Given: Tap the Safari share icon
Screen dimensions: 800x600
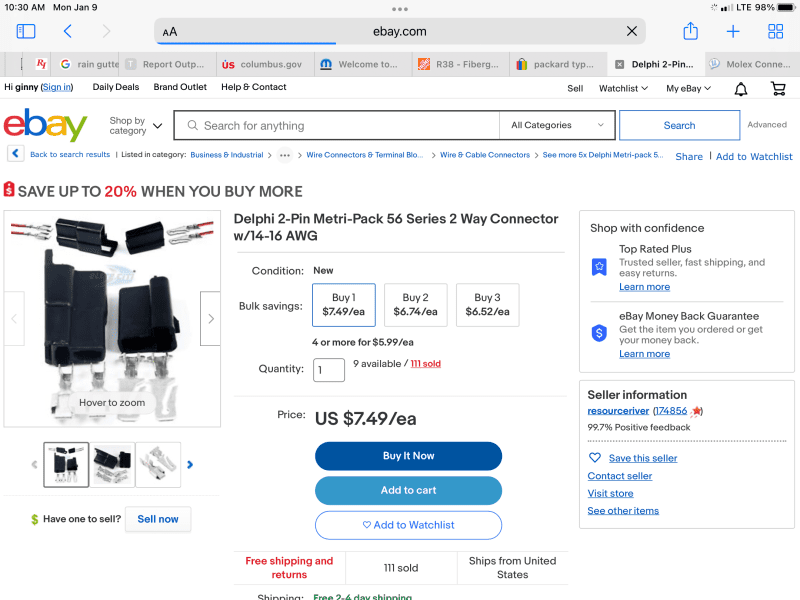Looking at the screenshot, I should (690, 32).
